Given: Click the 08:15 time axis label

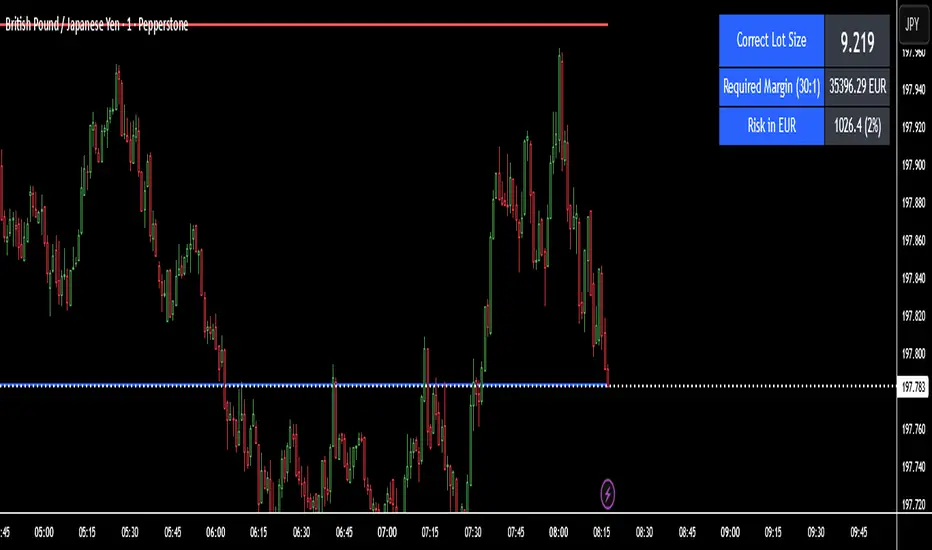Looking at the screenshot, I should pos(602,532).
